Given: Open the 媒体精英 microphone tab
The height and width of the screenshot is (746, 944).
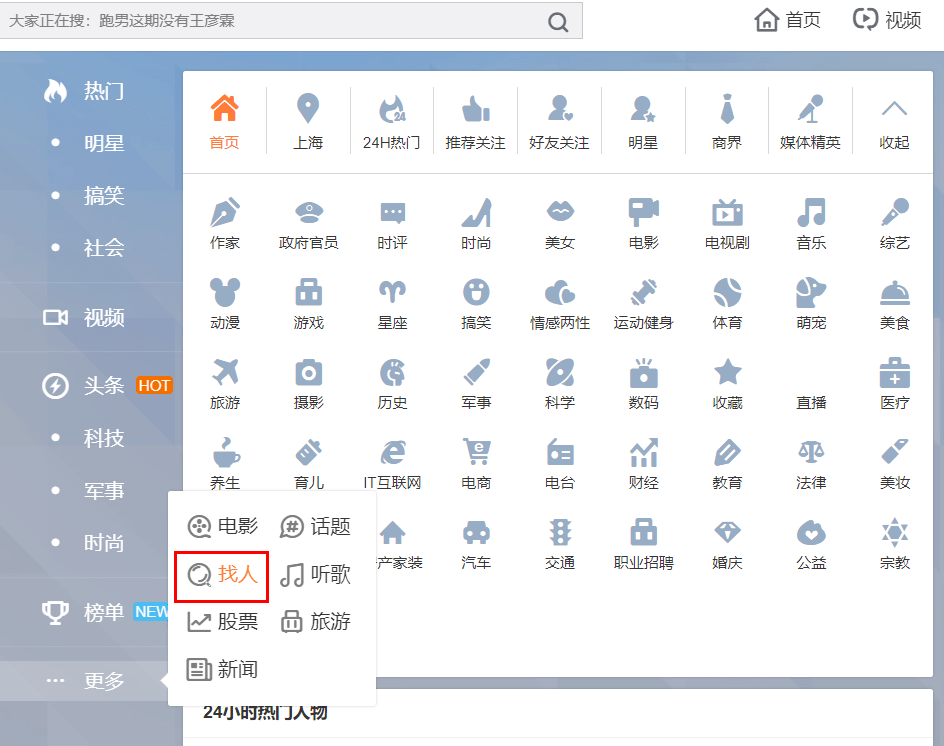Looking at the screenshot, I should [x=810, y=122].
